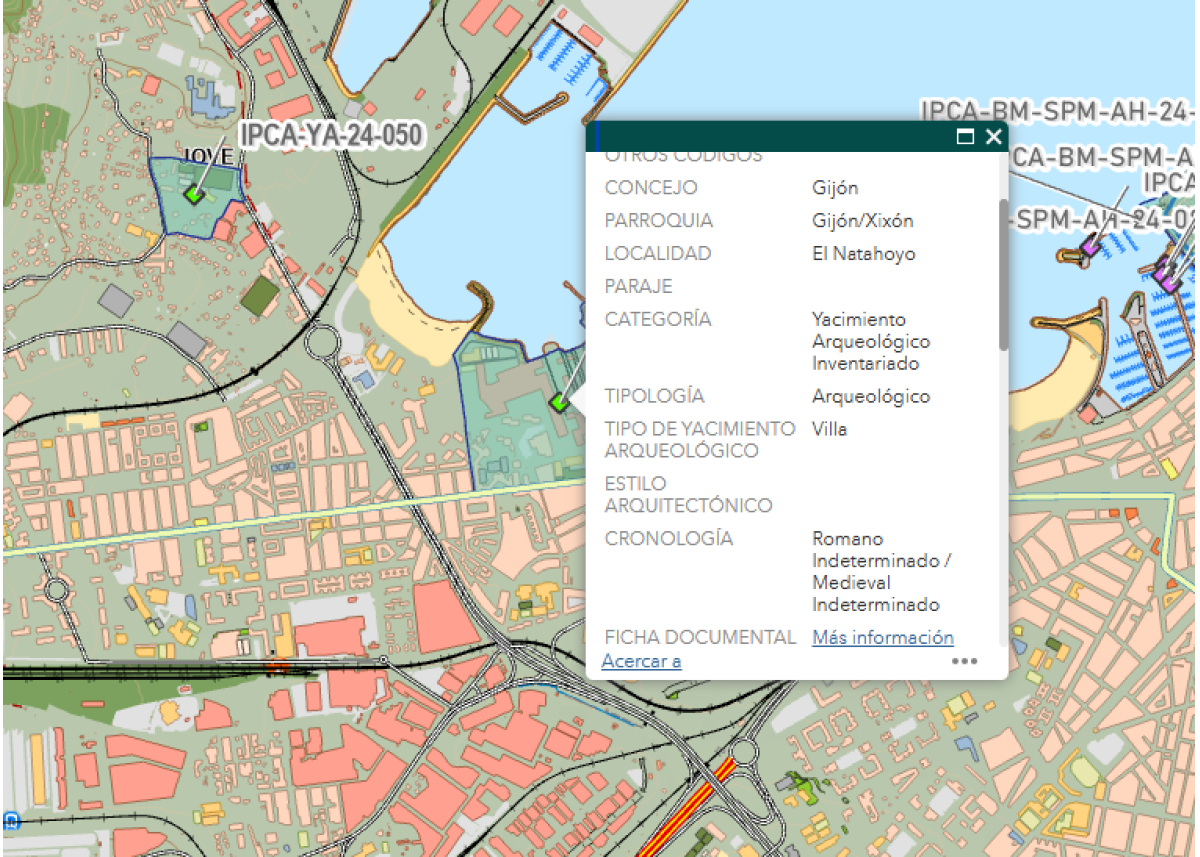Click the popup's vertical scrollbar thumb
Screen dimensions: 1200x857
[x=1002, y=273]
